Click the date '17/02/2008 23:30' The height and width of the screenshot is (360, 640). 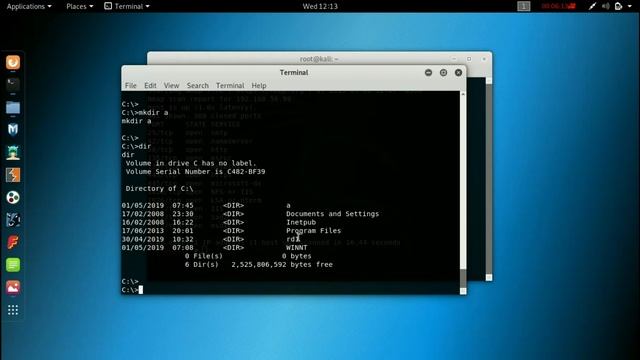158,214
